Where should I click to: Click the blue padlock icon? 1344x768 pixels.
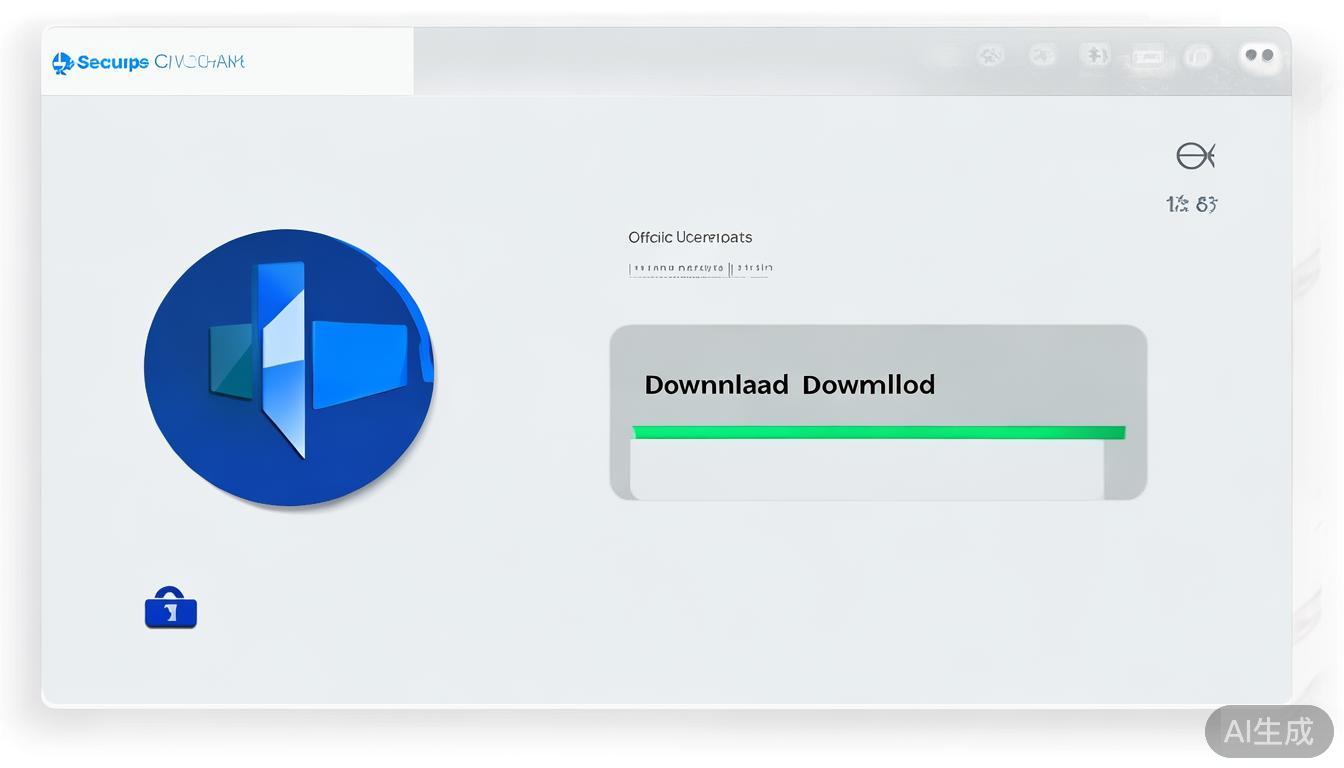coord(171,608)
